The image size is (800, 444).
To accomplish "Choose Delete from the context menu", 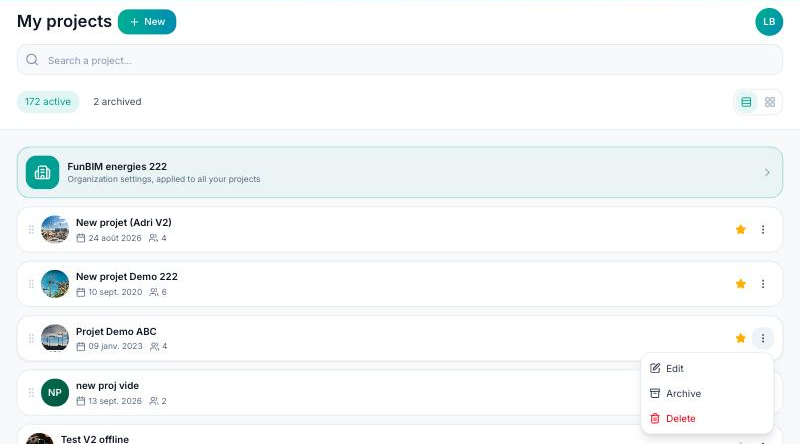I will click(707, 418).
